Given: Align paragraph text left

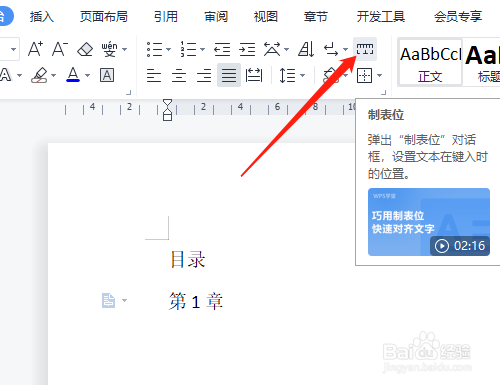Looking at the screenshot, I should click(x=154, y=75).
